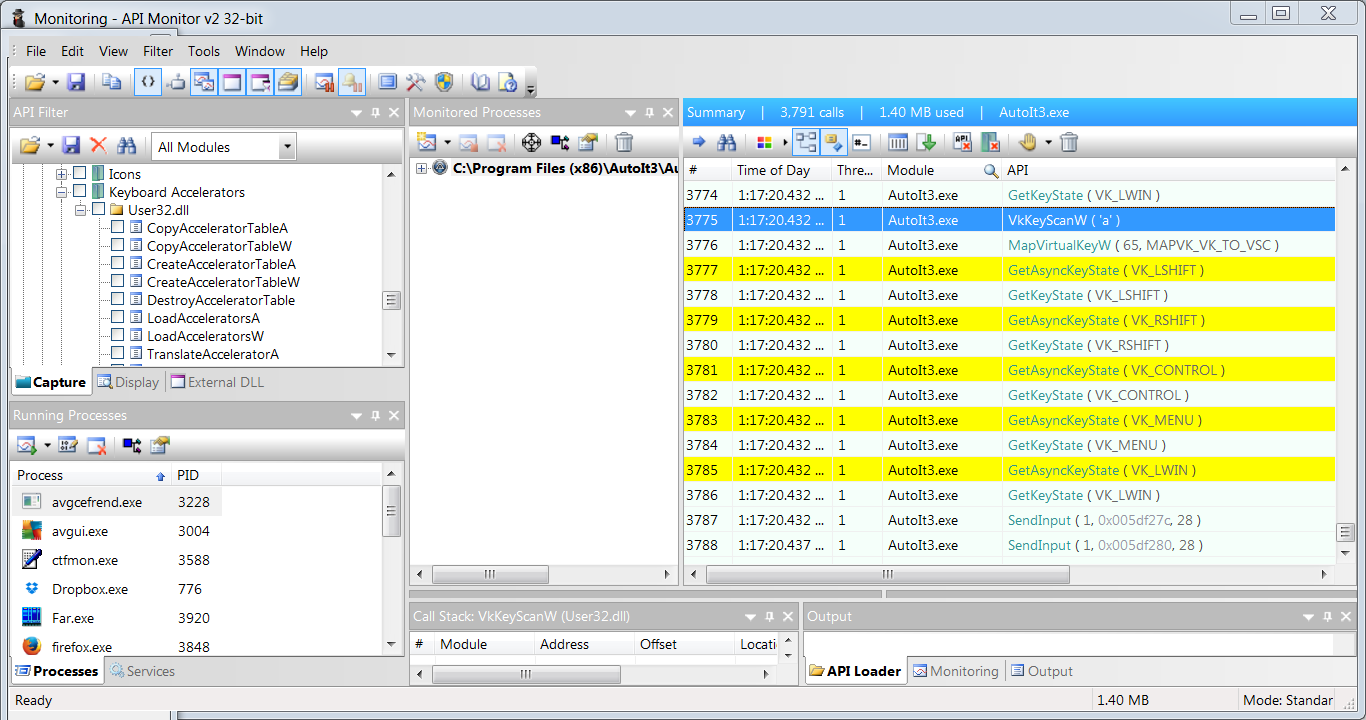Image resolution: width=1366 pixels, height=720 pixels.
Task: Collapse the User32.dll tree node
Action: (x=79, y=210)
